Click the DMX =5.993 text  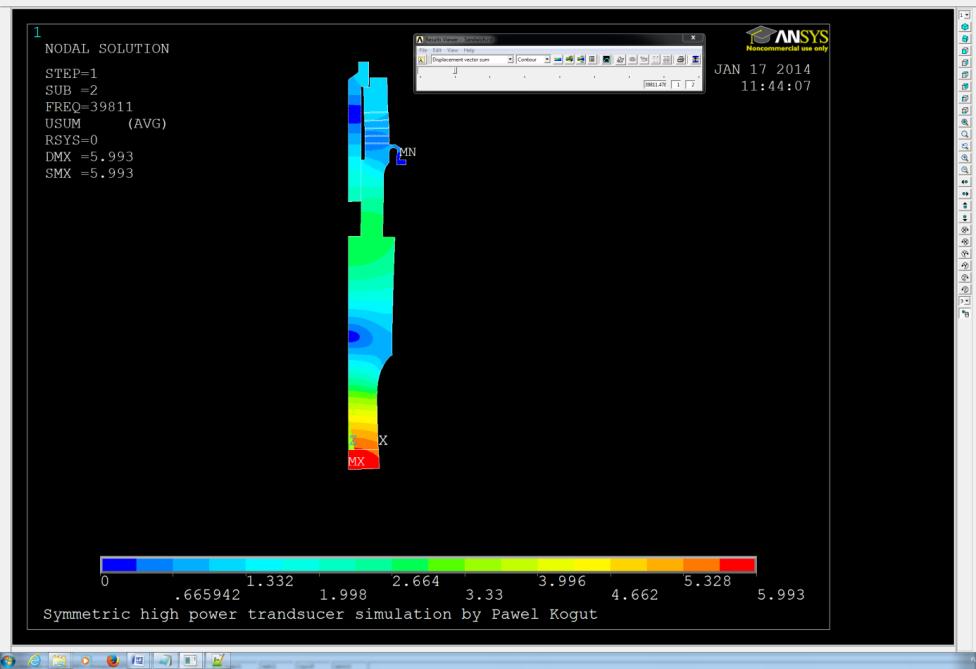click(89, 157)
